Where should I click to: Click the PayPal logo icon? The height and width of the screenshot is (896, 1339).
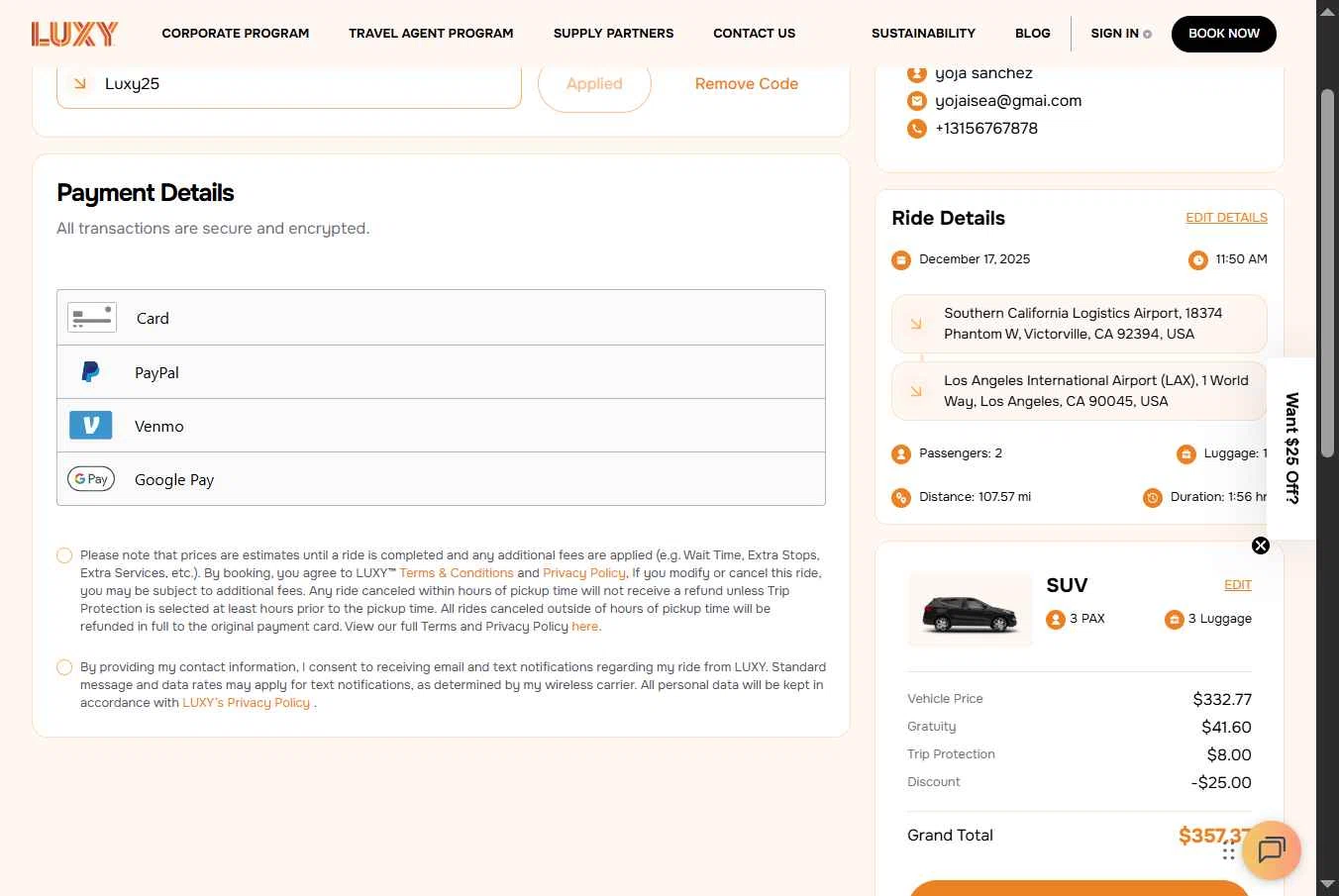click(90, 372)
